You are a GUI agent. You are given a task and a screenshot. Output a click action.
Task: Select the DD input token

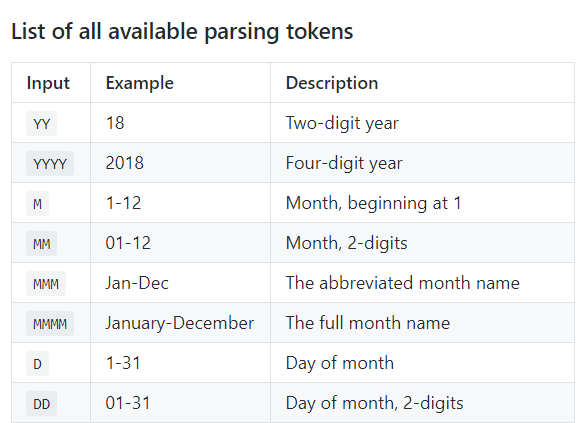pyautogui.click(x=41, y=403)
